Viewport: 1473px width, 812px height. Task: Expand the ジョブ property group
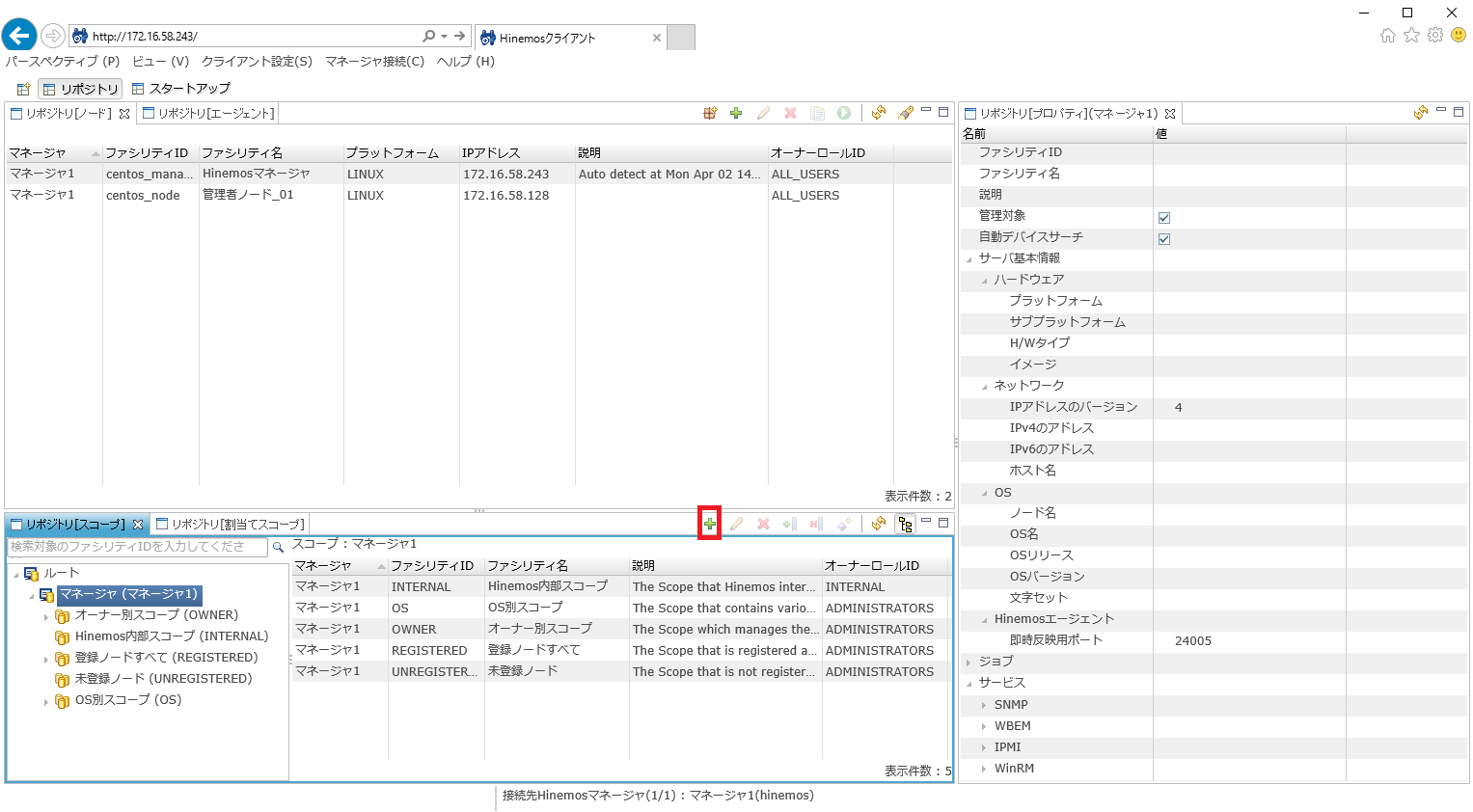[x=969, y=663]
